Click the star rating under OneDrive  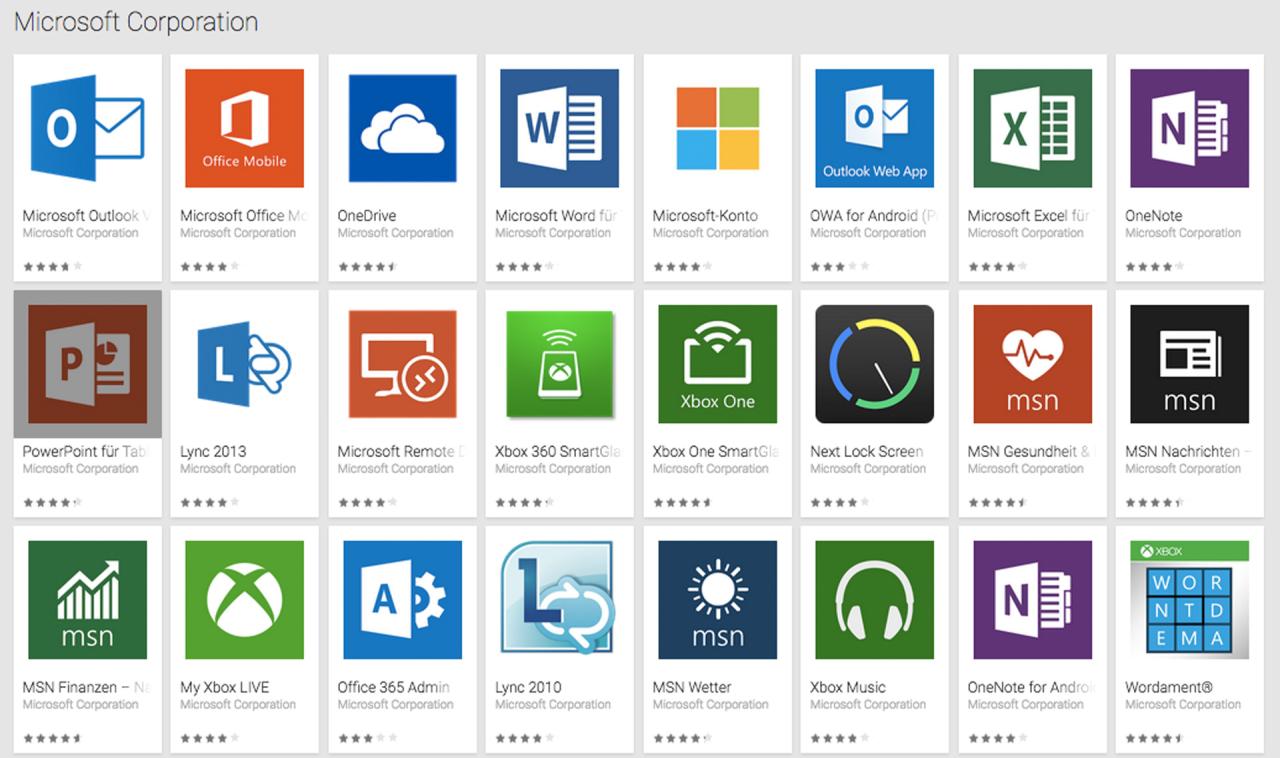[367, 267]
